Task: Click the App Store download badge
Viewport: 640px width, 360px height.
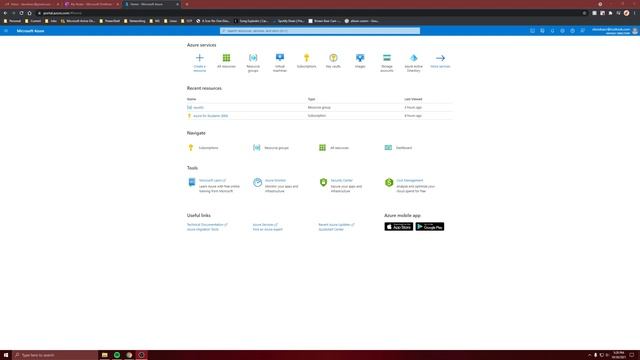Action: coord(399,227)
